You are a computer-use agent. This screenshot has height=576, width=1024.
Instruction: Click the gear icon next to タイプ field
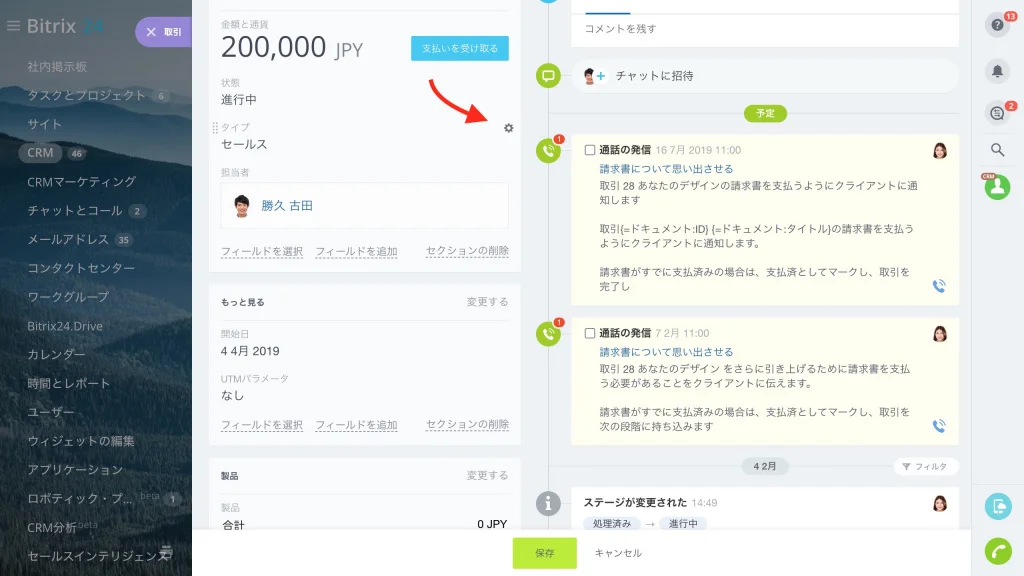point(509,128)
